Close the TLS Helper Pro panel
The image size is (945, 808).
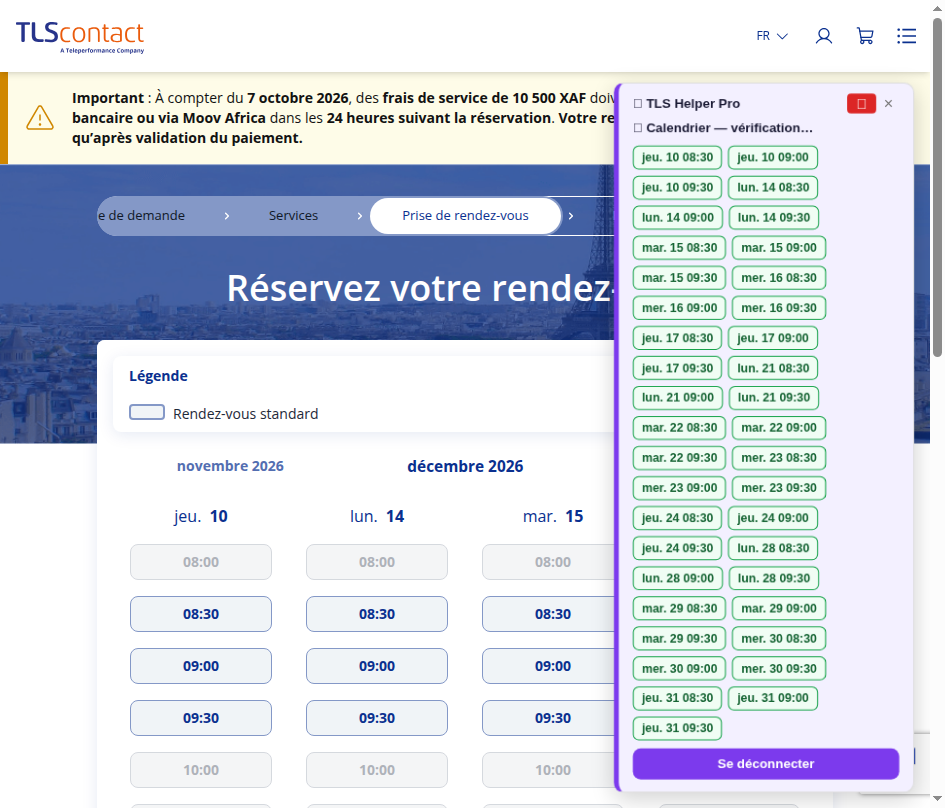(x=888, y=104)
